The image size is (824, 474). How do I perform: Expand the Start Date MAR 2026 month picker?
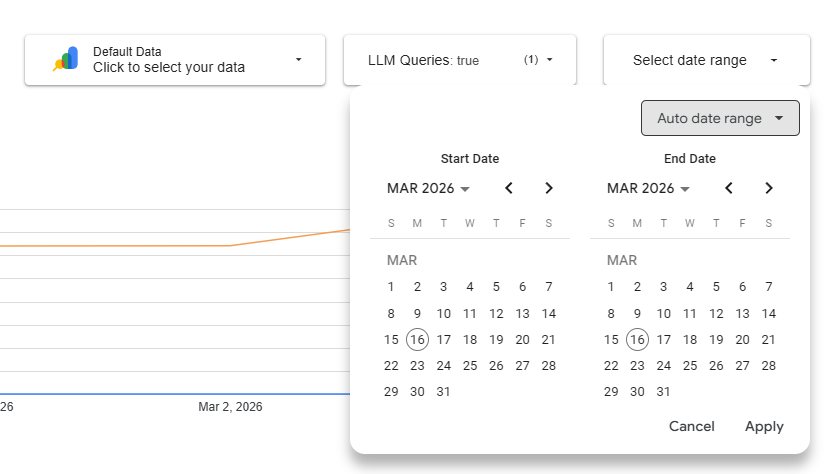[x=428, y=188]
